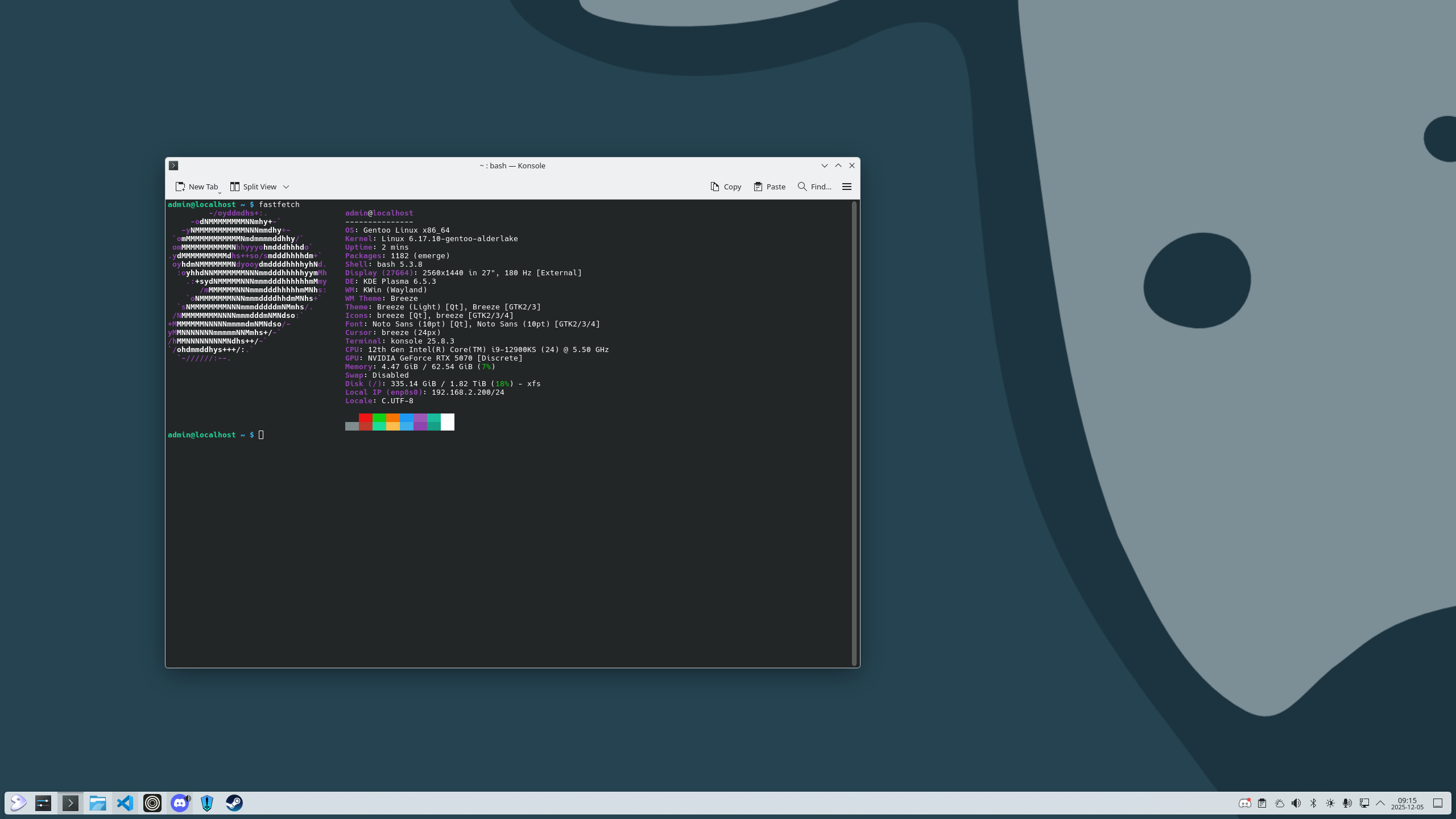The image size is (1456, 819).
Task: Expand hidden system tray icons
Action: (1380, 803)
